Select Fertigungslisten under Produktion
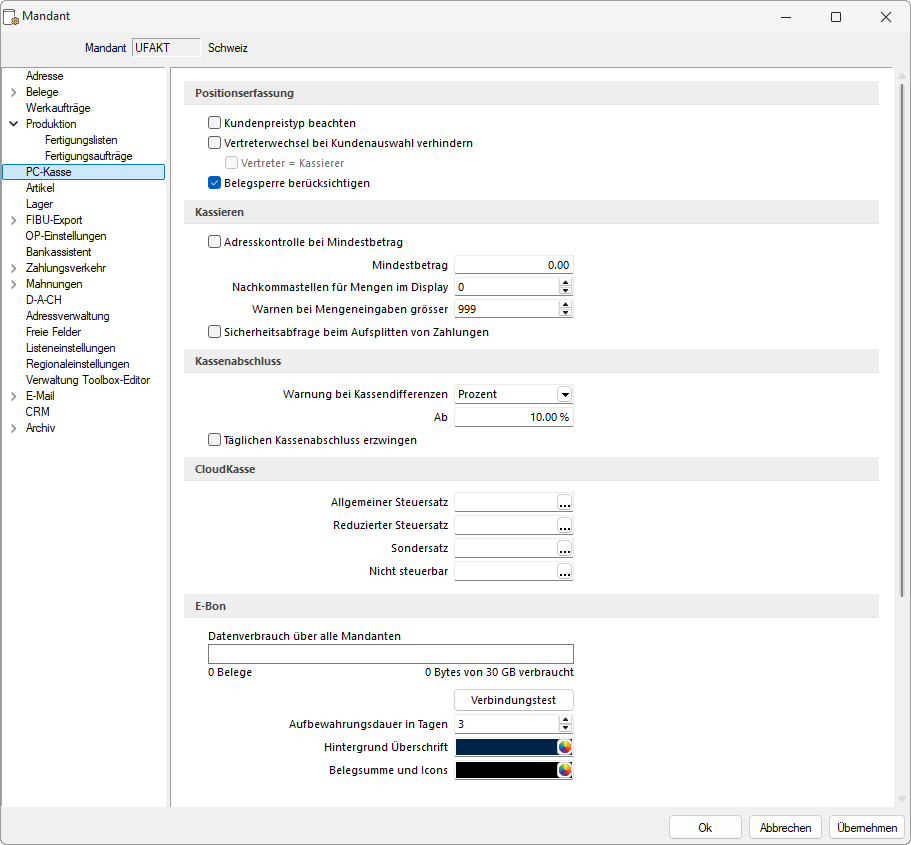Screen dimensions: 911x845 81,140
